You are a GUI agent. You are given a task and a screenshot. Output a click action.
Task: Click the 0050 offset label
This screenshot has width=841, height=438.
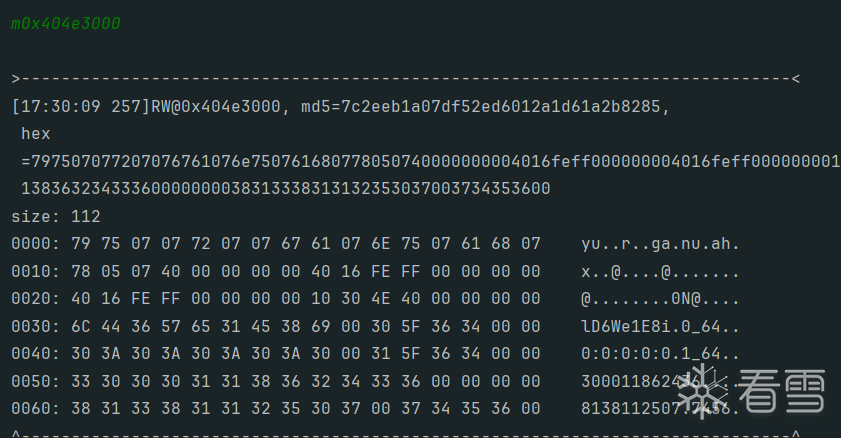tap(30, 382)
